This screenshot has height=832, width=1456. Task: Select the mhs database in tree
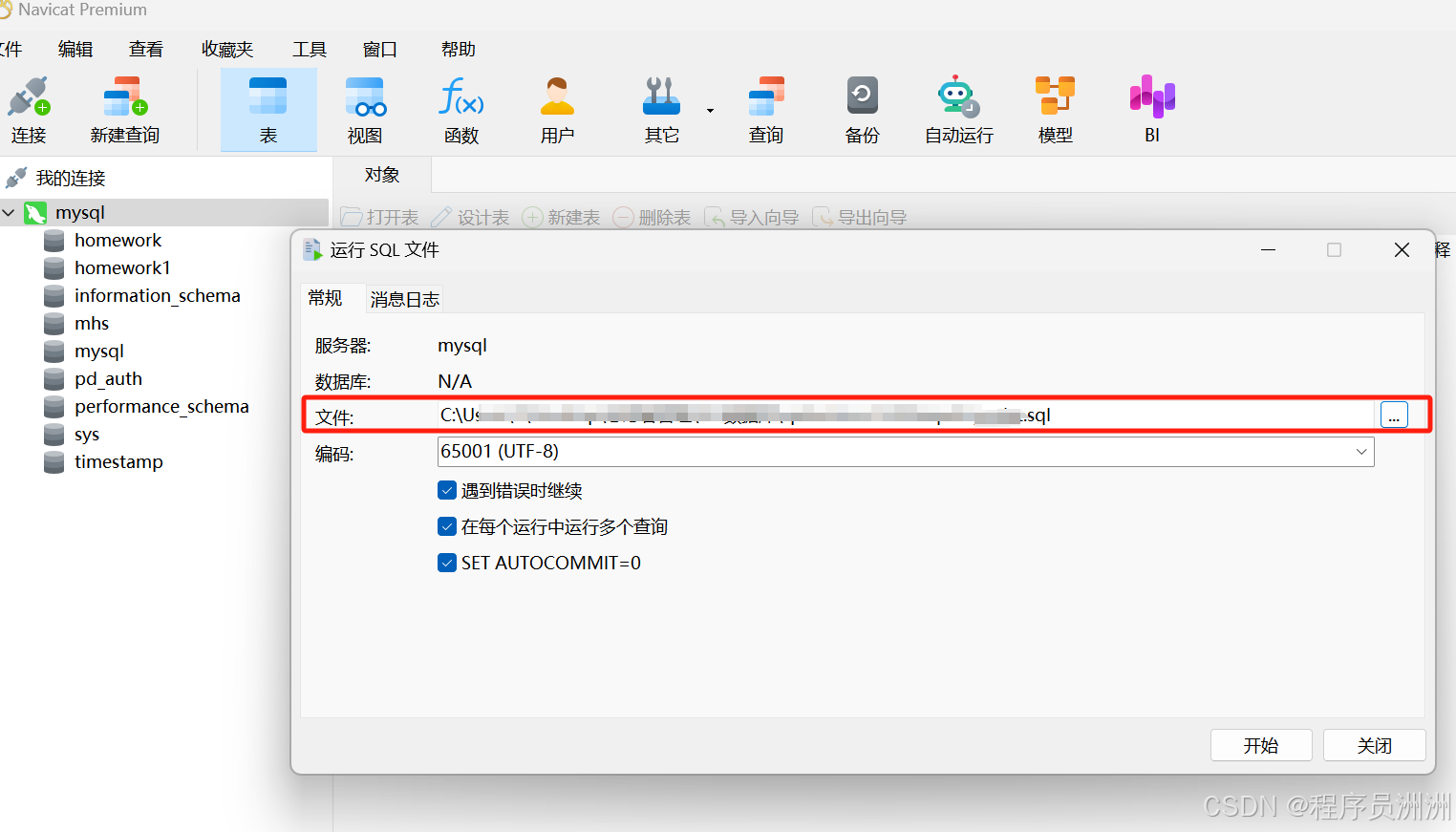(92, 324)
